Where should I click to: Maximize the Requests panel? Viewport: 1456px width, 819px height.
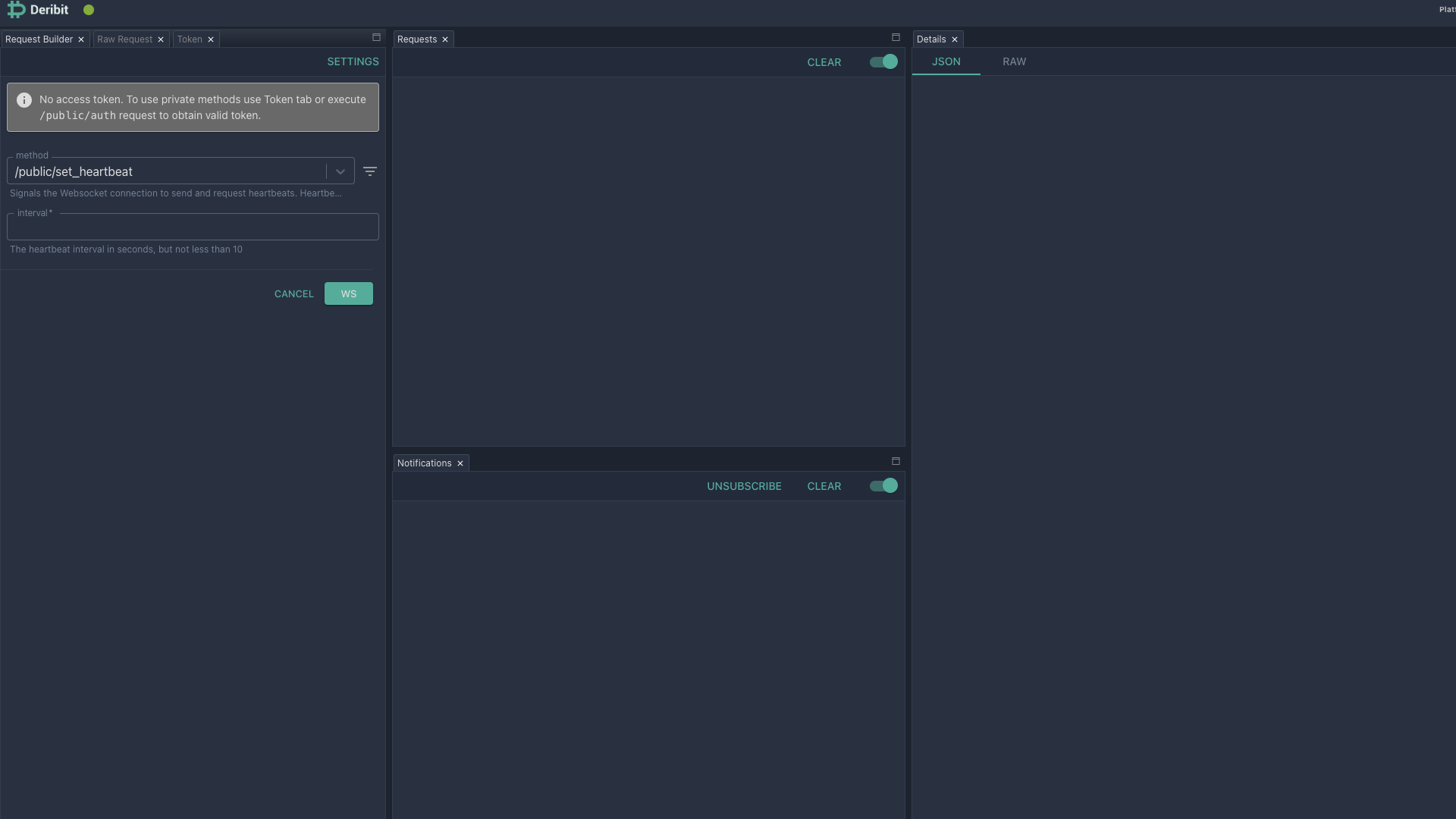pos(896,37)
